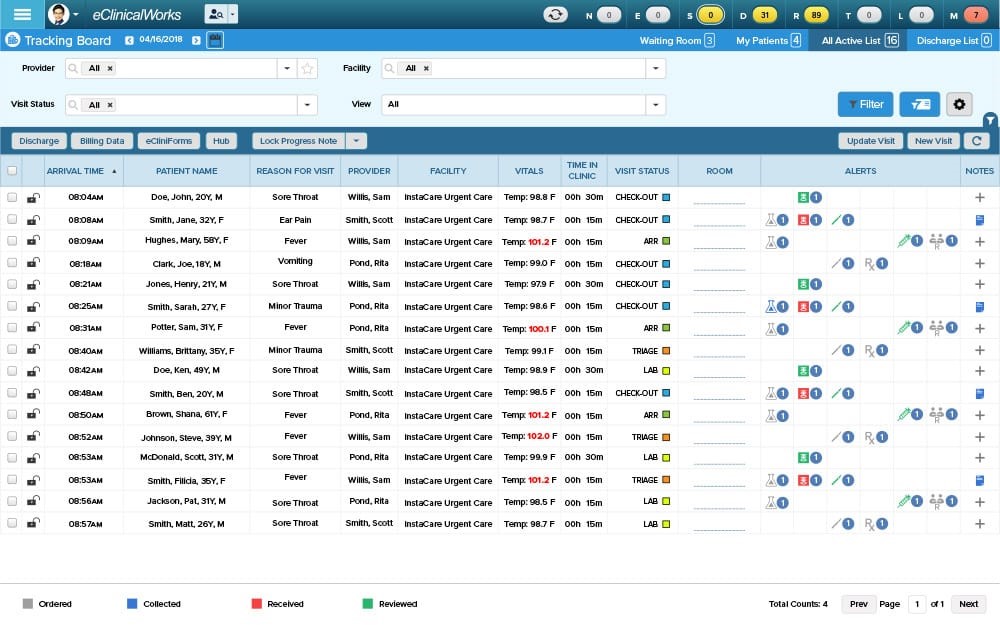Check the box for Doe, John

tap(12, 197)
